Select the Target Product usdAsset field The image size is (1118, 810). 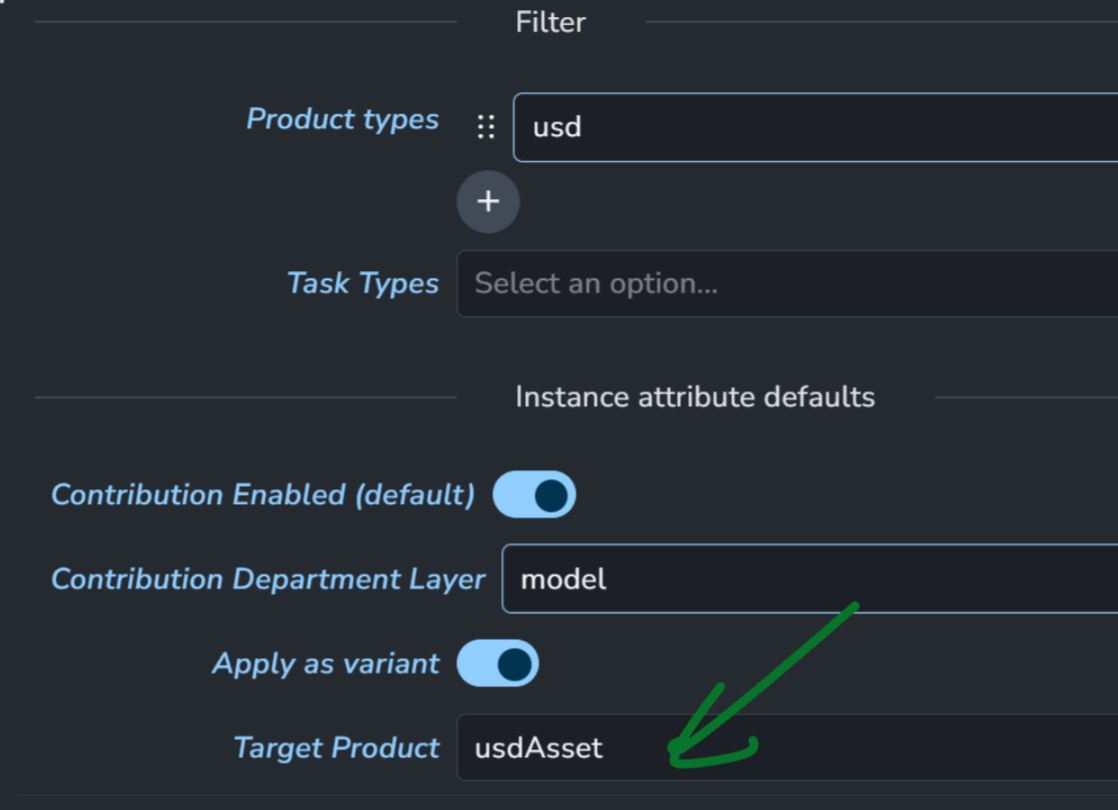pos(787,747)
